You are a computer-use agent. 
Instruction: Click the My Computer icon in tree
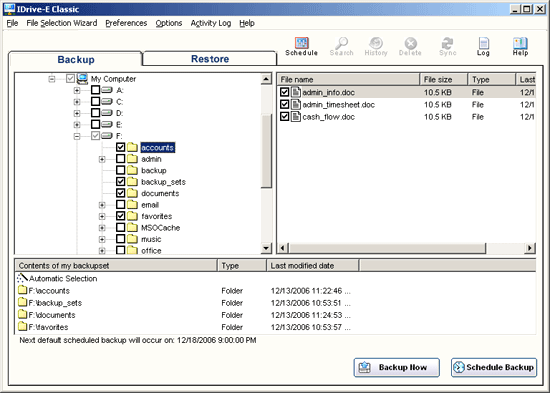(x=82, y=79)
